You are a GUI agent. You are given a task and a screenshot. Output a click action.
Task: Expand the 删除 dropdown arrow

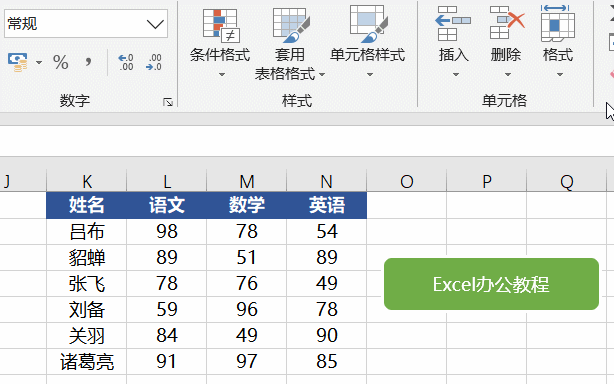(x=507, y=74)
